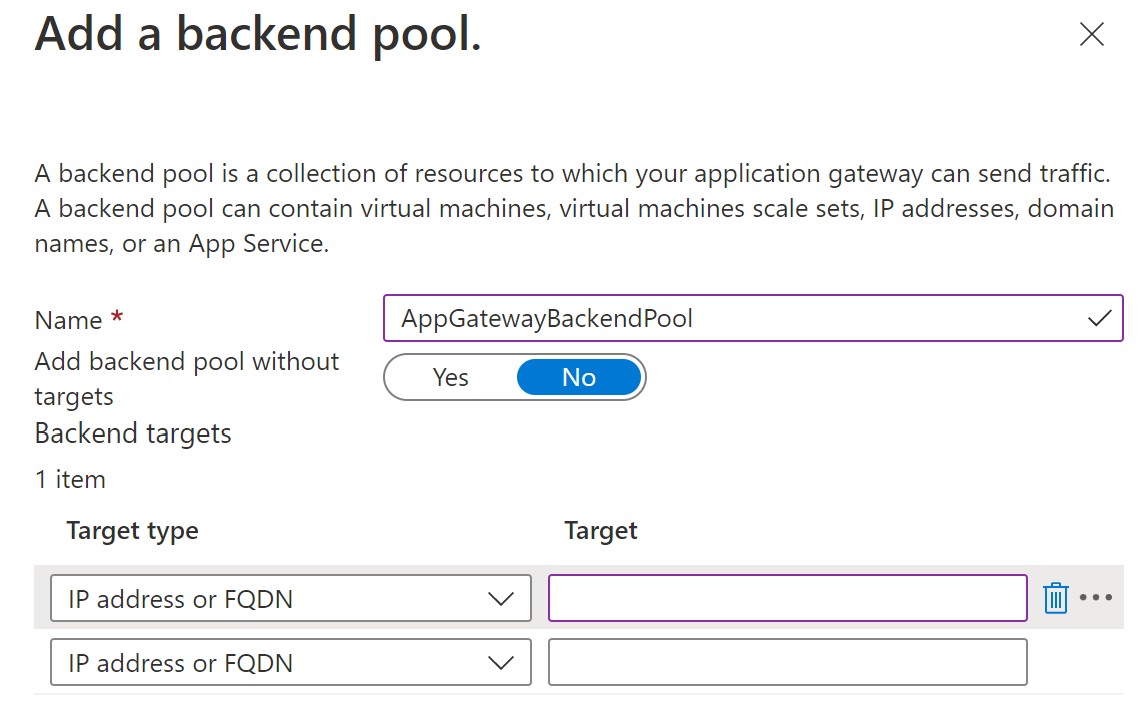Click the validation checkmark in Name field

coord(1099,319)
